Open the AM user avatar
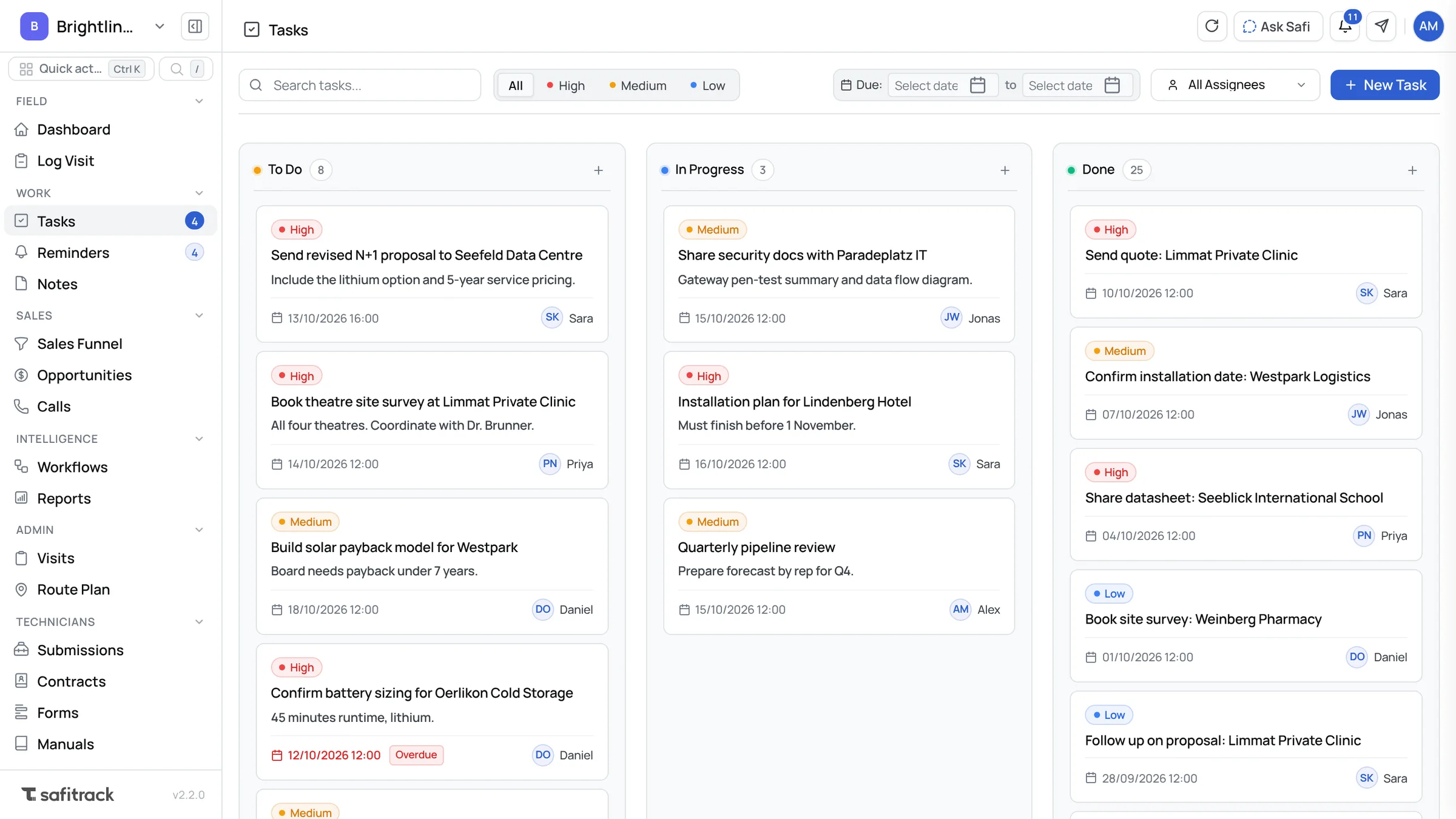1456x819 pixels. point(1428,26)
